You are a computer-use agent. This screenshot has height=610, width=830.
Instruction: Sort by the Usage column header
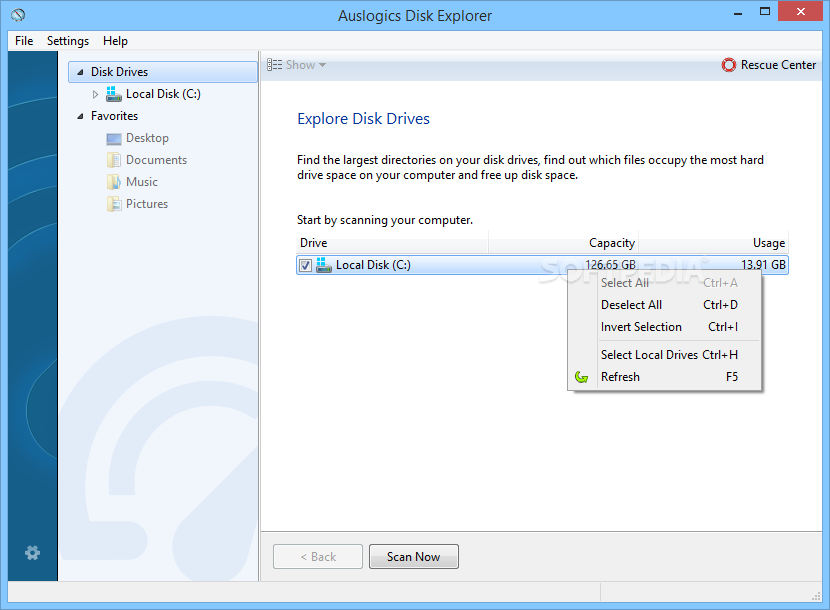pyautogui.click(x=714, y=243)
